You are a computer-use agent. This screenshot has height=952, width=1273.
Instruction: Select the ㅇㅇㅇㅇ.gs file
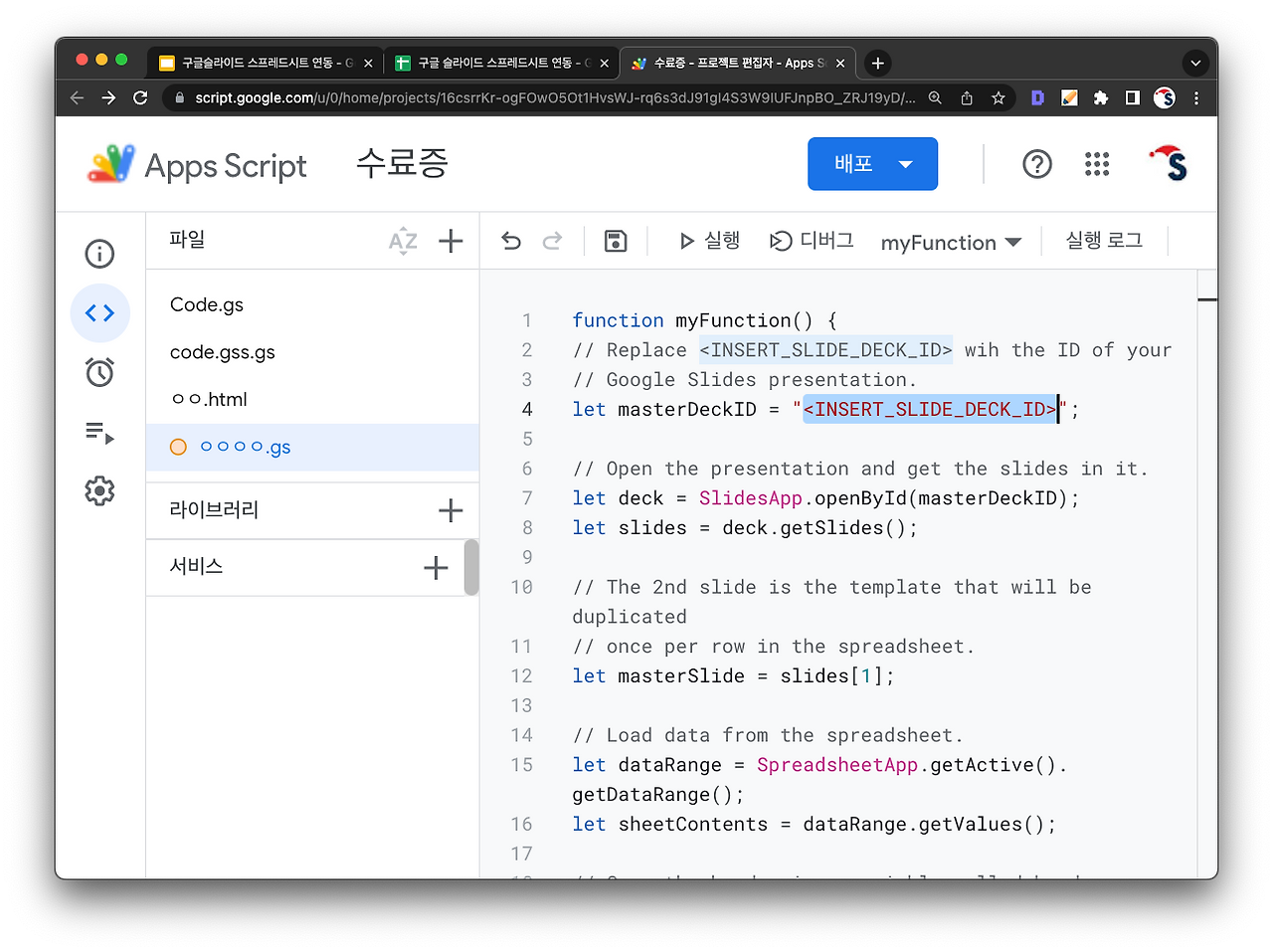312,447
